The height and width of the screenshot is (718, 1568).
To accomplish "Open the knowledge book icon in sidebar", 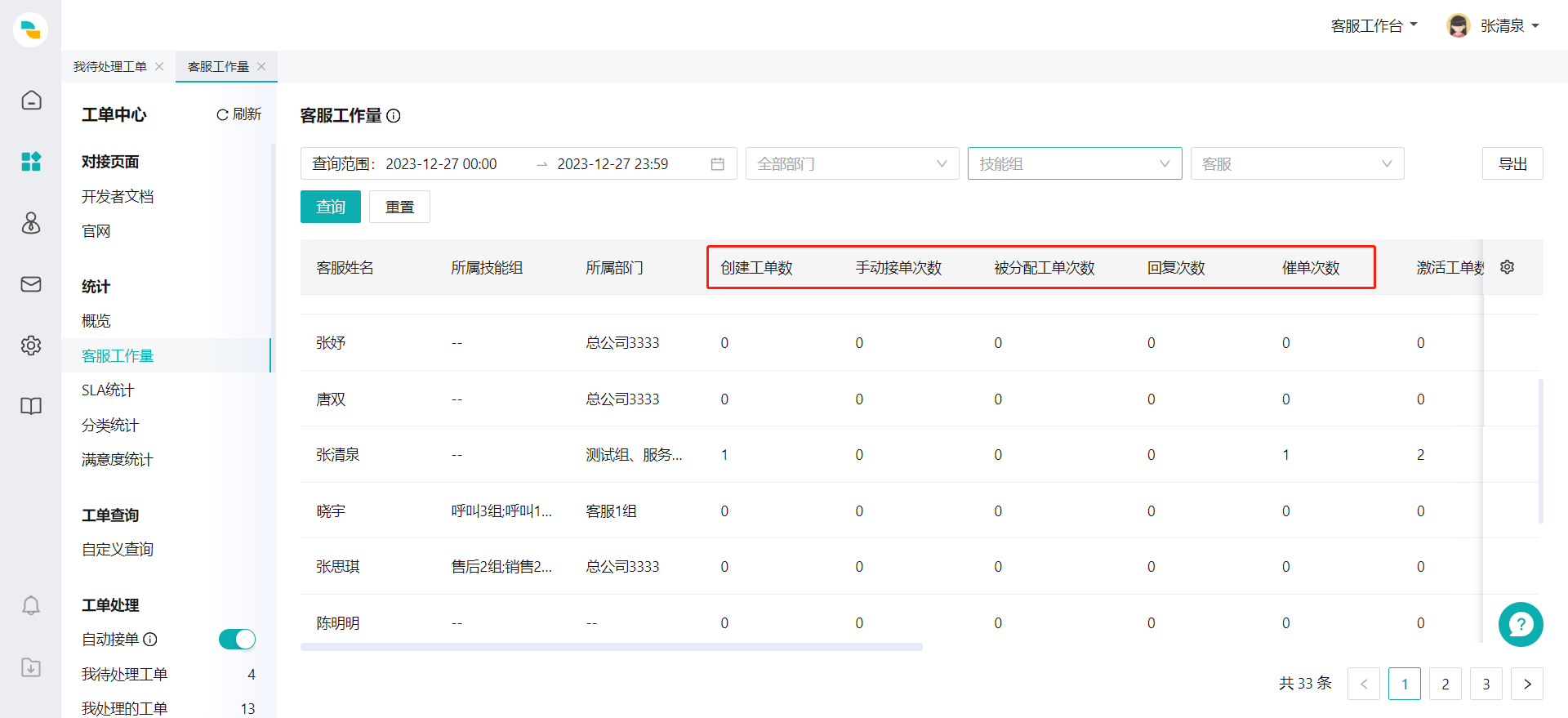I will pyautogui.click(x=31, y=406).
